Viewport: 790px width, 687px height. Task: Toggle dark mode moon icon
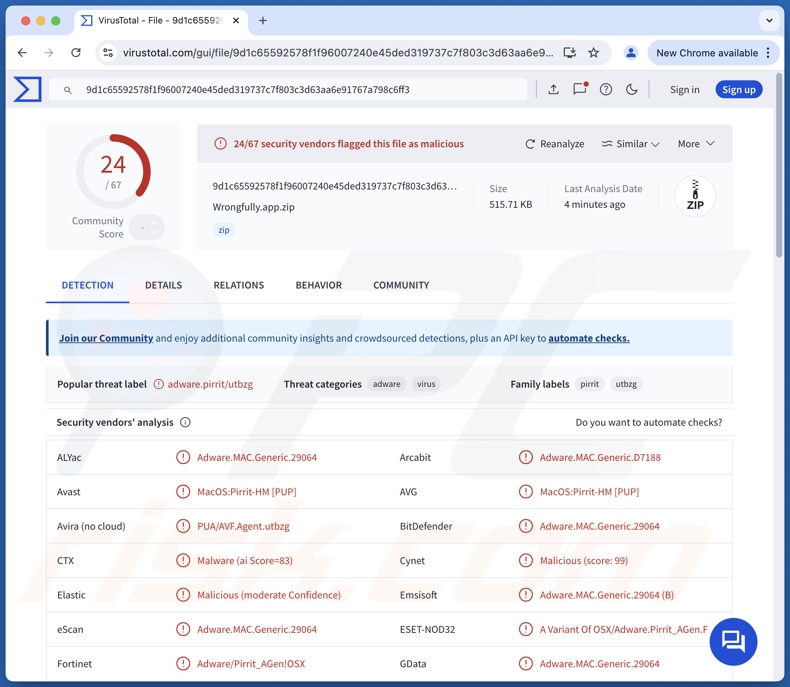pyautogui.click(x=631, y=90)
